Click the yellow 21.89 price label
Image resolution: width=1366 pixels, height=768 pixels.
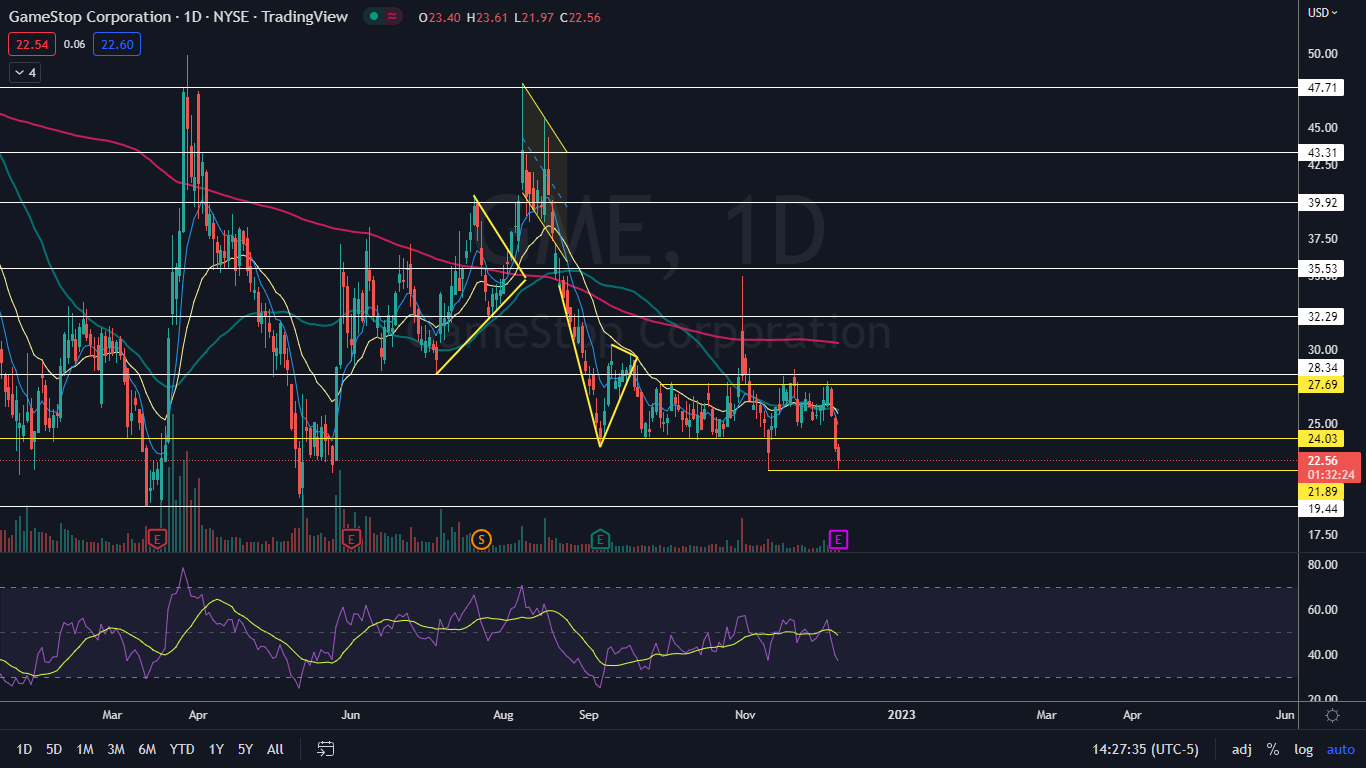[x=1323, y=492]
